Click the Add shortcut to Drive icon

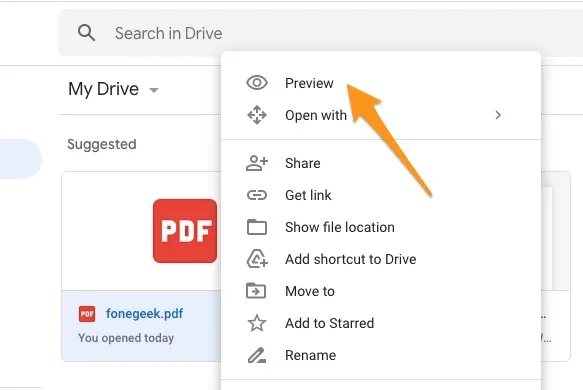pos(257,259)
